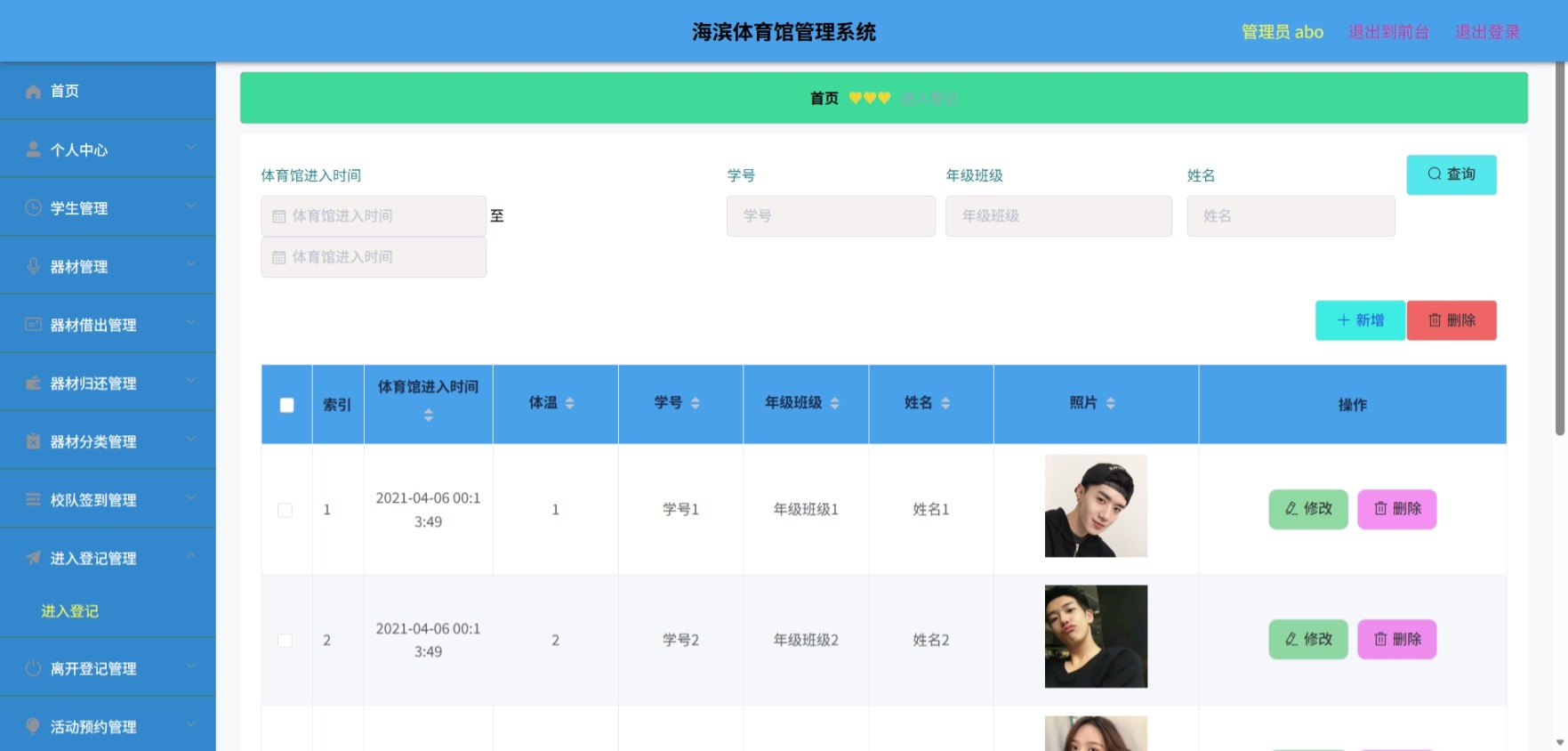Click the 年级班级2 table cell
Image resolution: width=1568 pixels, height=751 pixels.
[806, 641]
